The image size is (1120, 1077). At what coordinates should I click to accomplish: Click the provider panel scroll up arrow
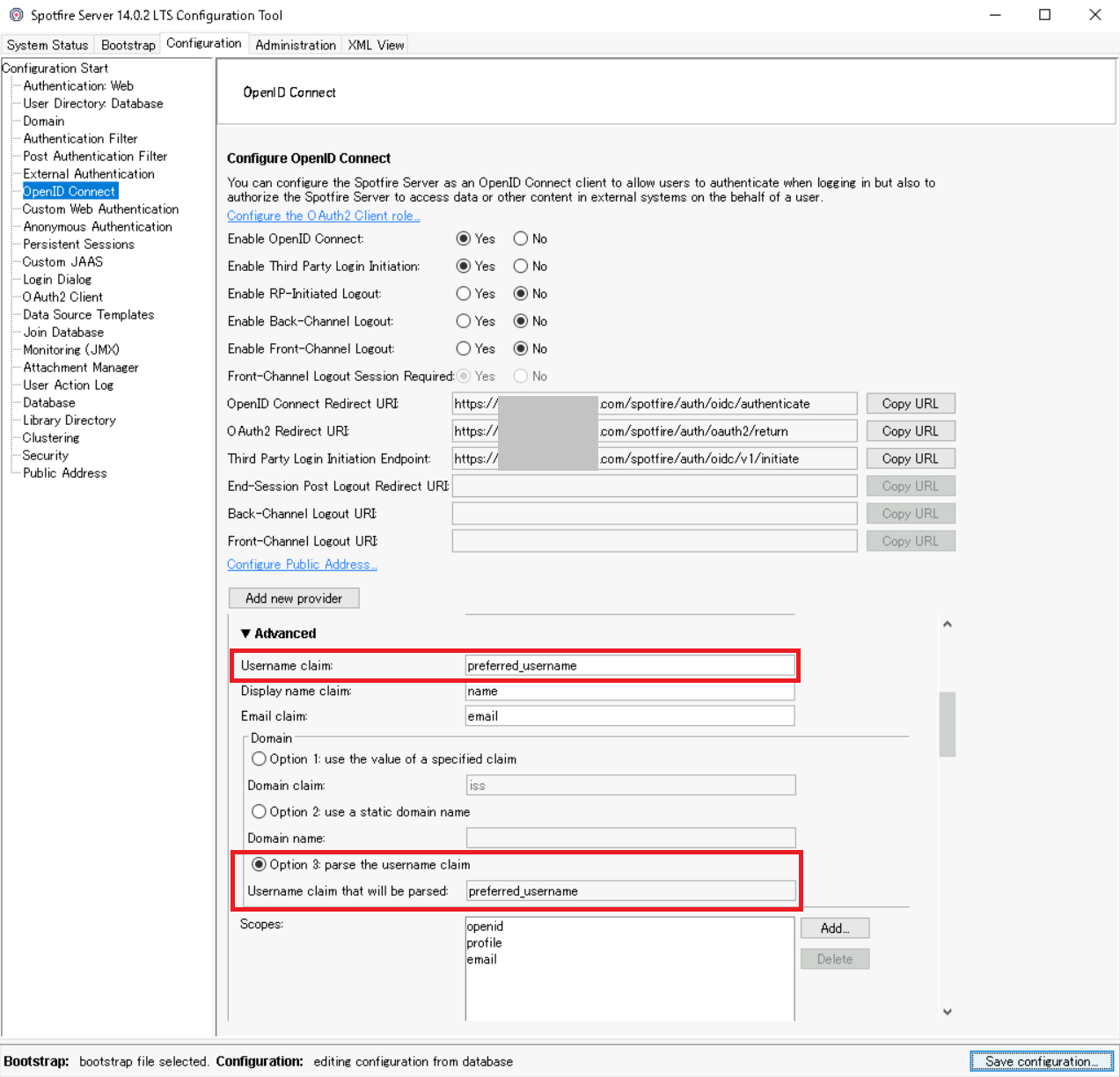click(x=948, y=624)
